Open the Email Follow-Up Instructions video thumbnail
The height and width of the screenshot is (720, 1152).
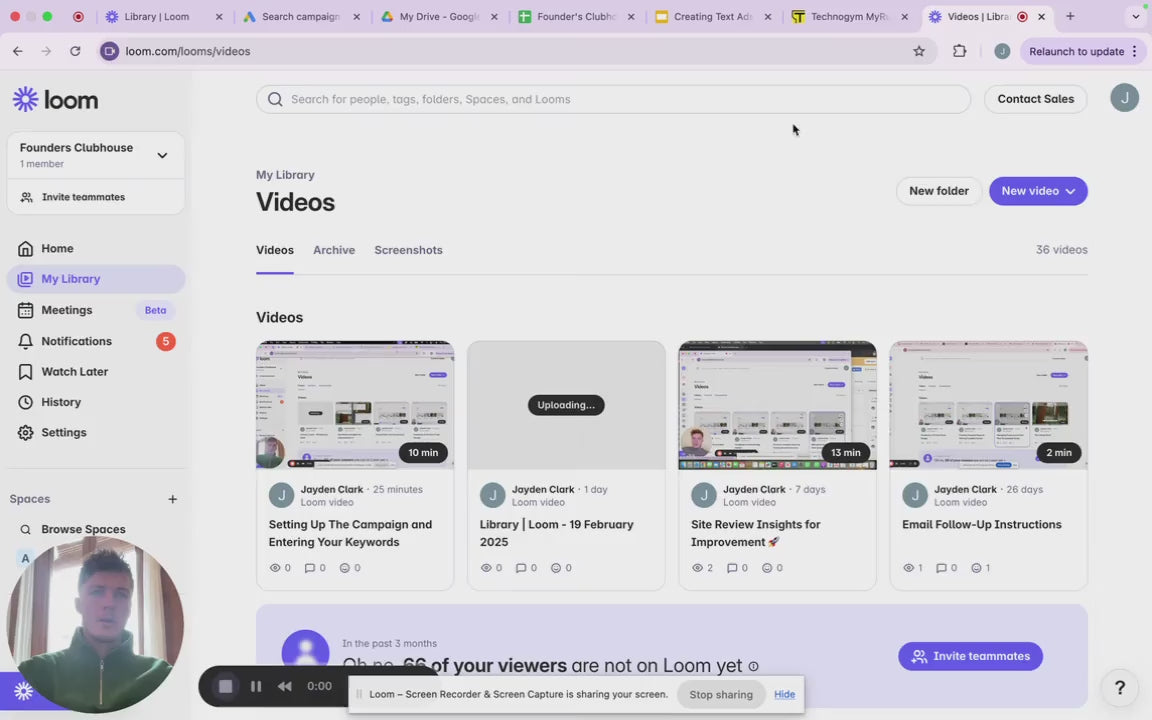[988, 405]
